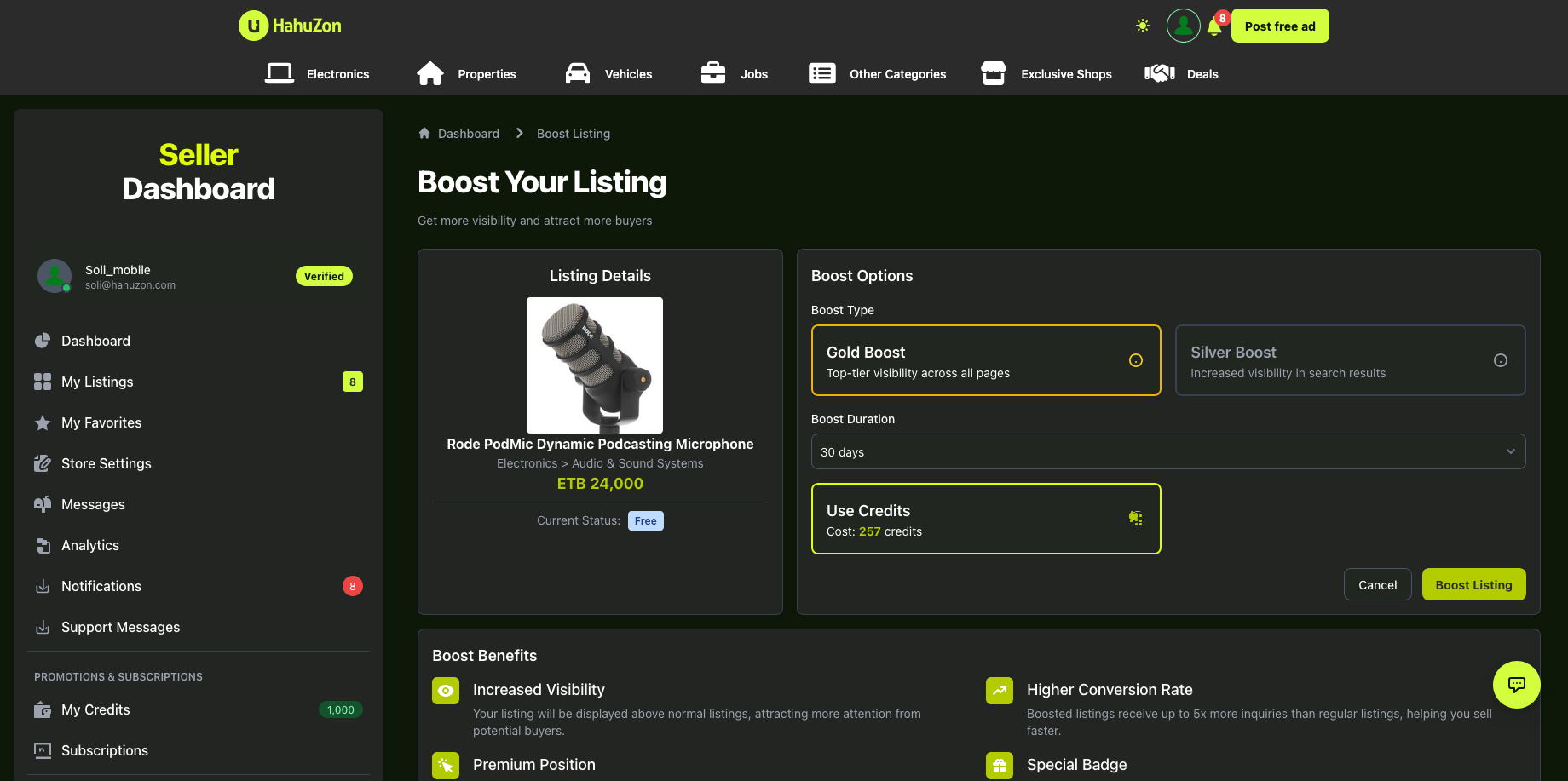This screenshot has width=1568, height=781.
Task: Go to My Listings in sidebar
Action: tap(97, 382)
